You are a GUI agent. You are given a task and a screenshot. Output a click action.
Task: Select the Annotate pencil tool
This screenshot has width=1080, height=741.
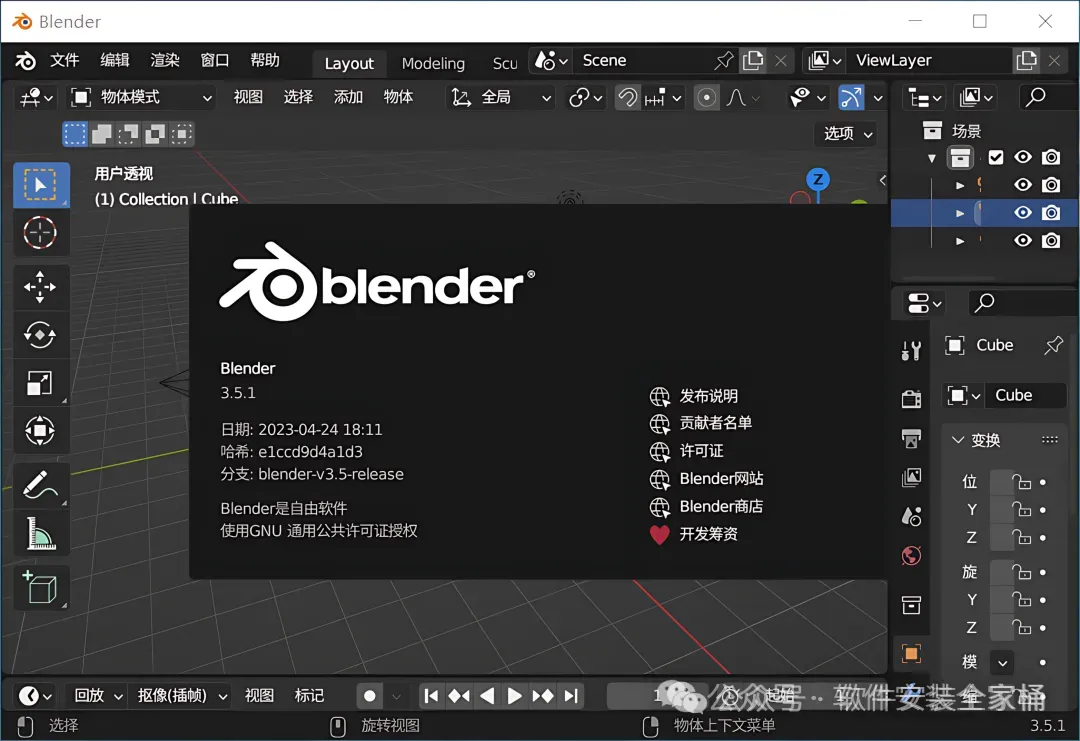[41, 486]
